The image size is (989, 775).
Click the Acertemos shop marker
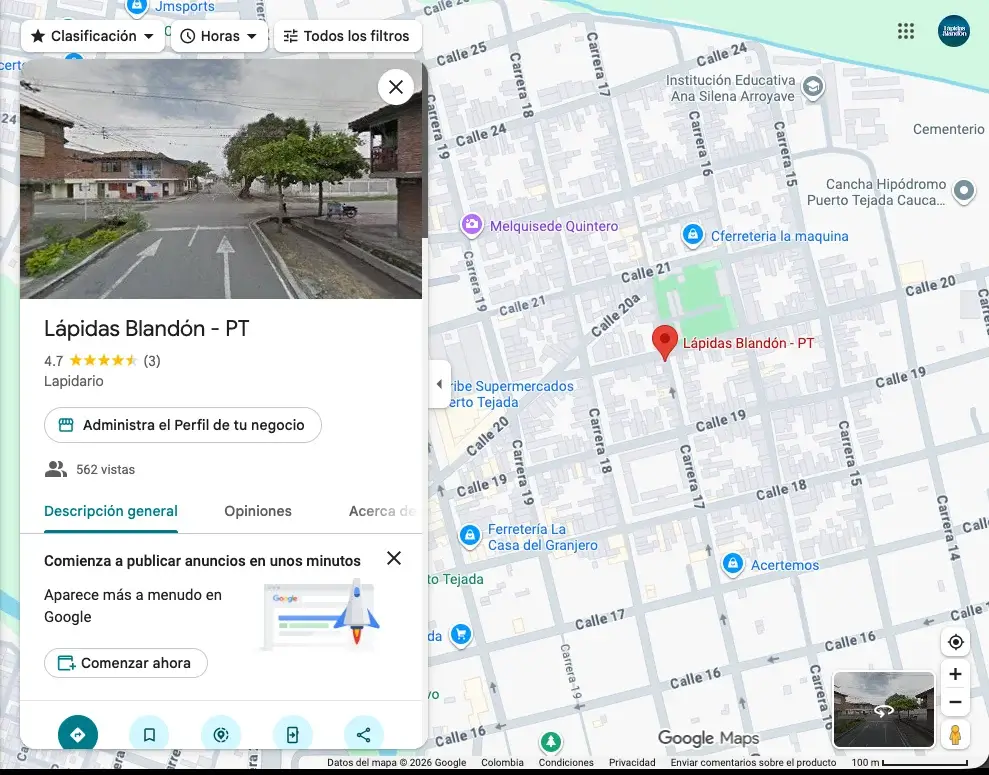tap(732, 564)
